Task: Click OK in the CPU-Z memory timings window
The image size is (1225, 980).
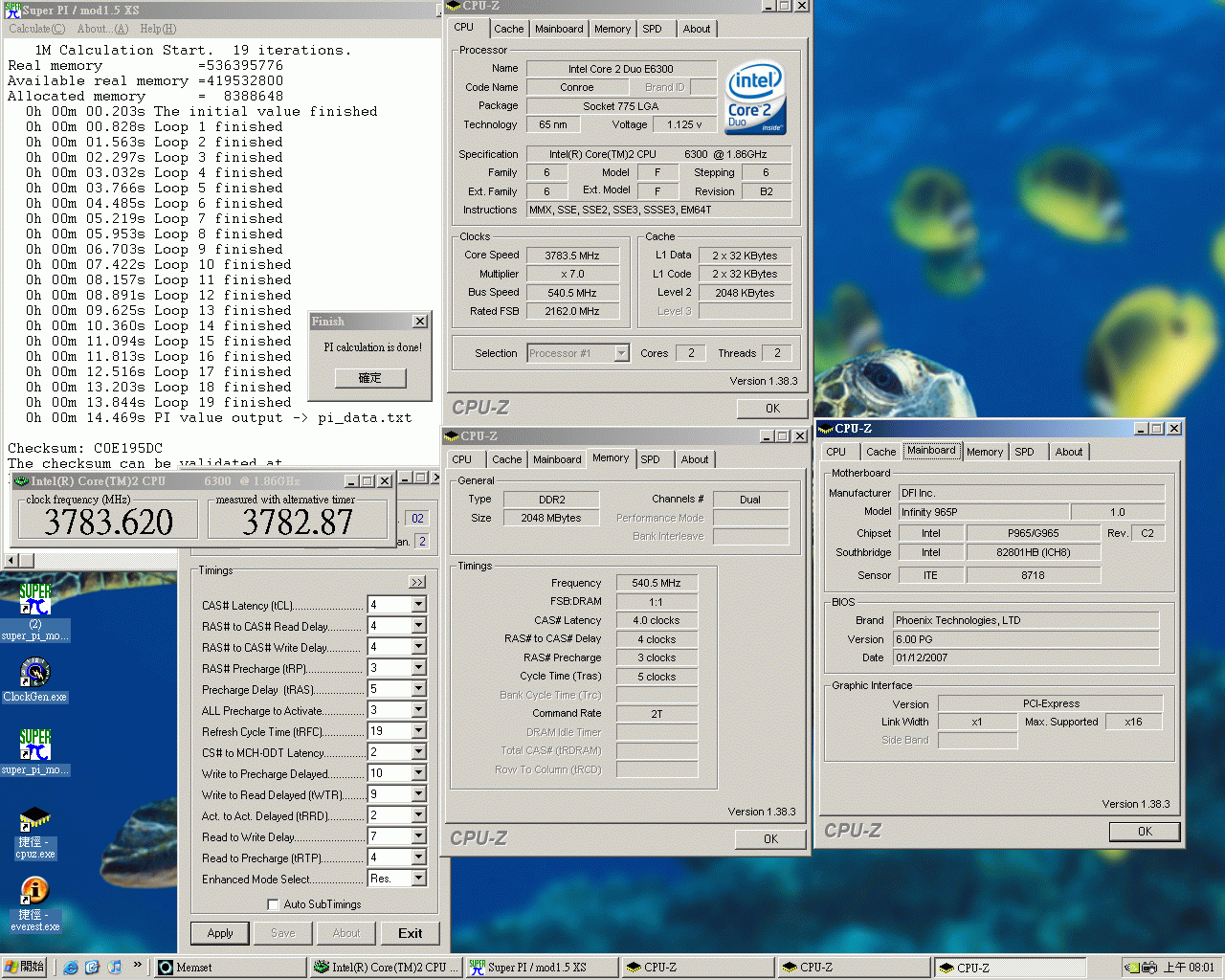Action: (770, 839)
